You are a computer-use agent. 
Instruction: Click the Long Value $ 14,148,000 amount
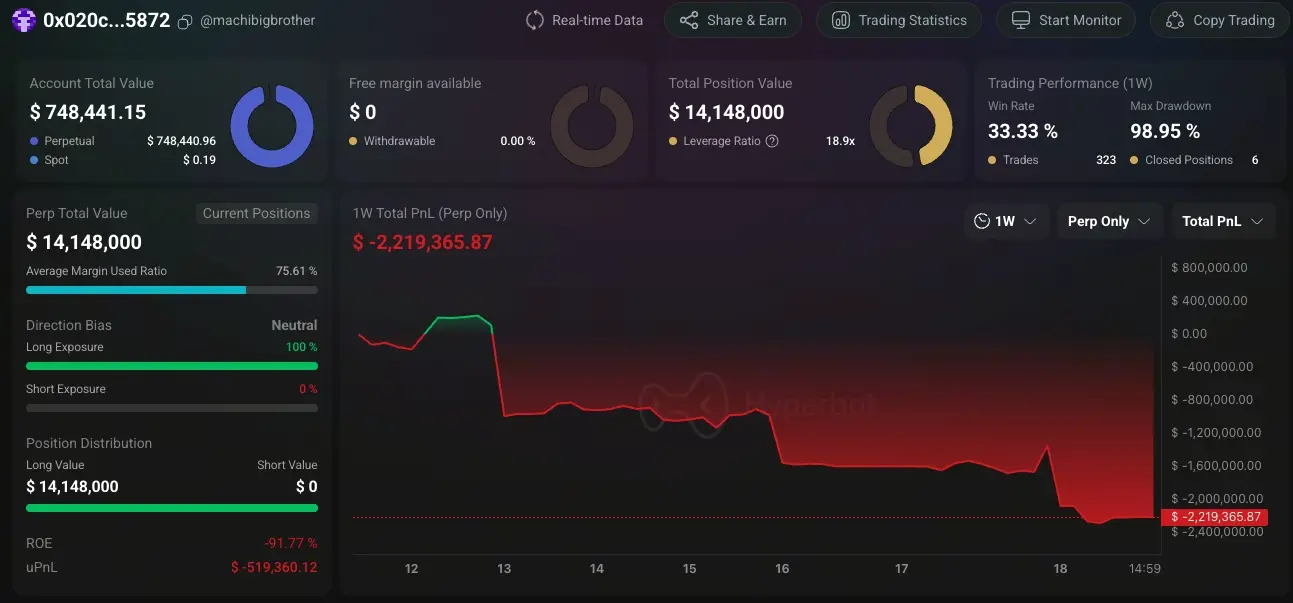pos(72,487)
